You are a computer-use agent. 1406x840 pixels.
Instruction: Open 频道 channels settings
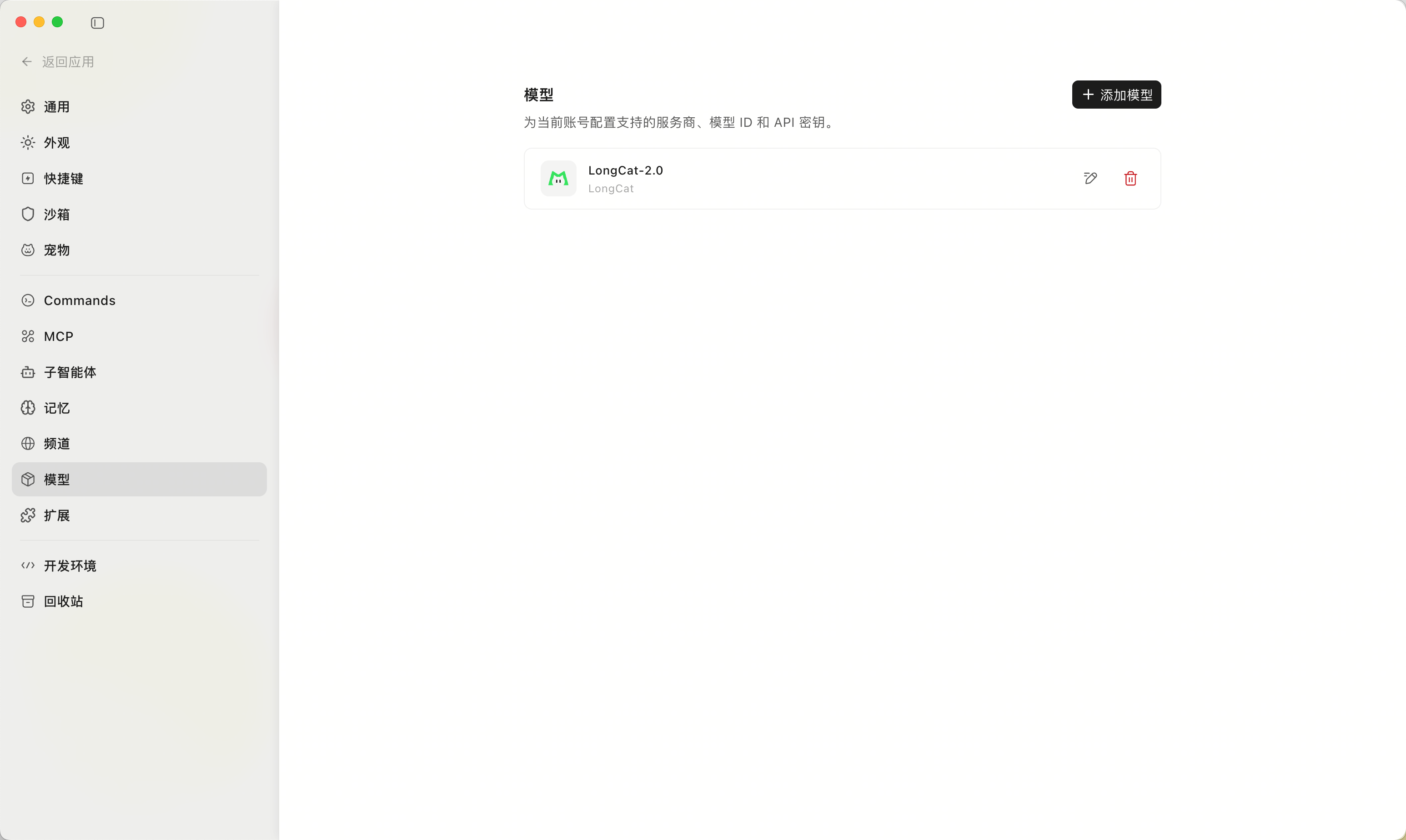point(139,444)
